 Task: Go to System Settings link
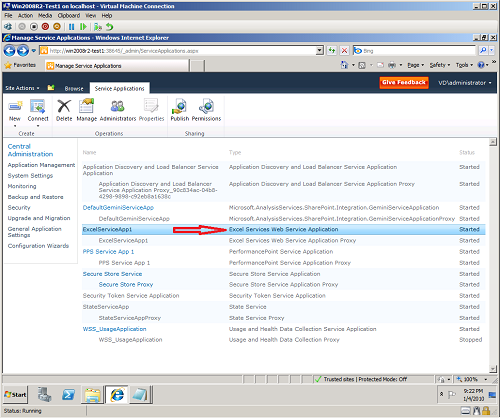30,176
